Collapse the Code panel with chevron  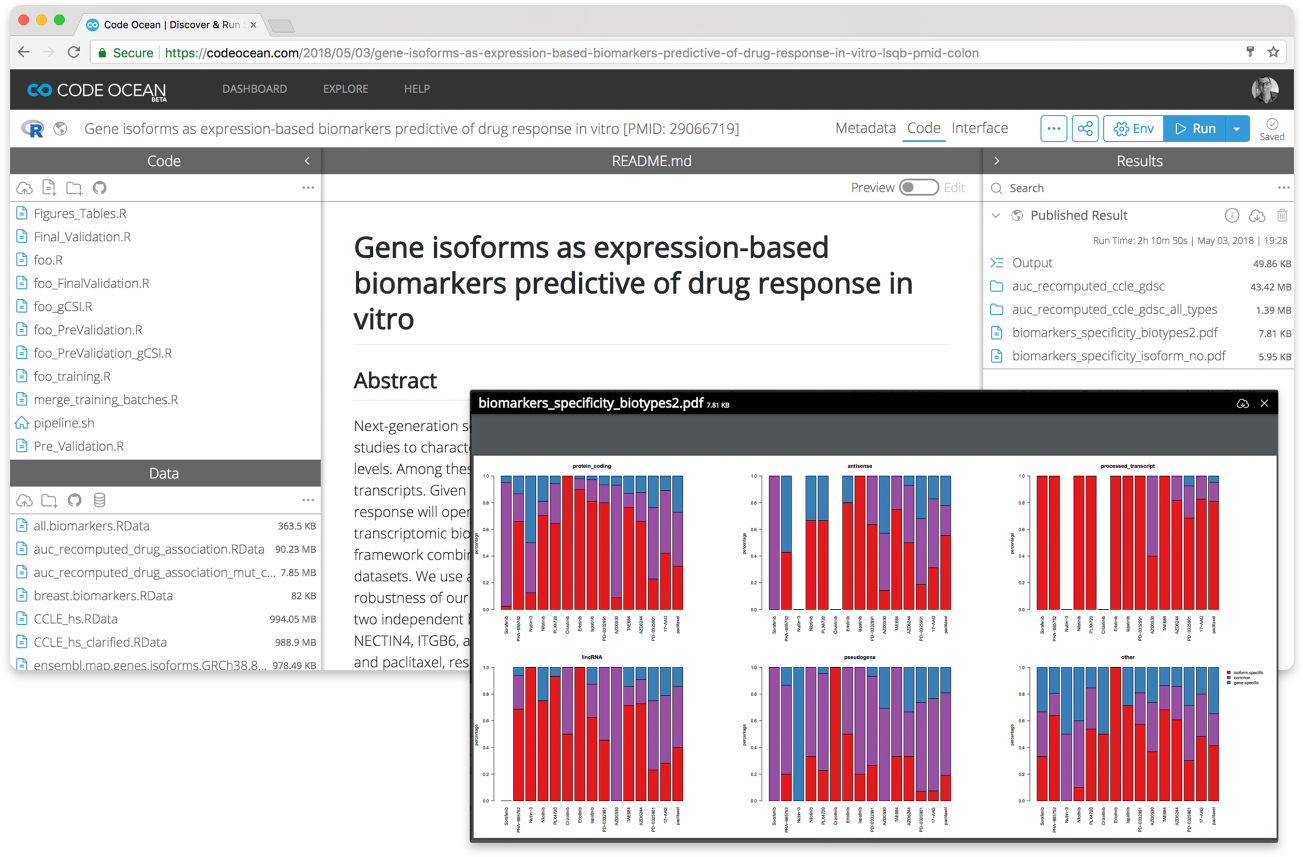(307, 161)
